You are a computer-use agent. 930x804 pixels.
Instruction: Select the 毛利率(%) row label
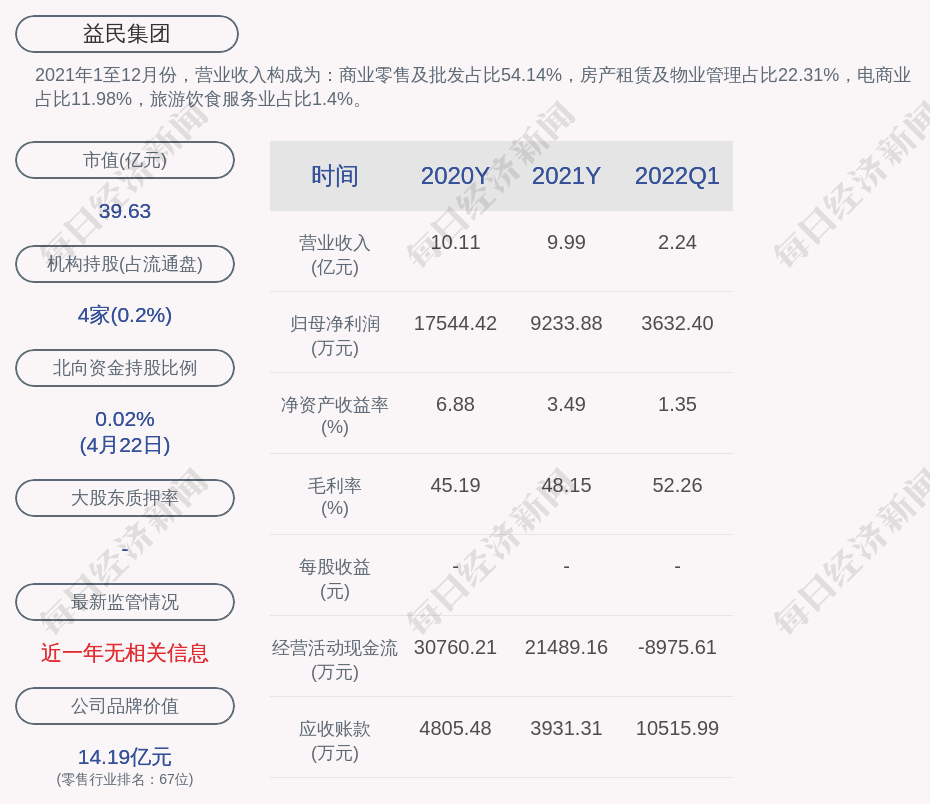click(x=335, y=497)
